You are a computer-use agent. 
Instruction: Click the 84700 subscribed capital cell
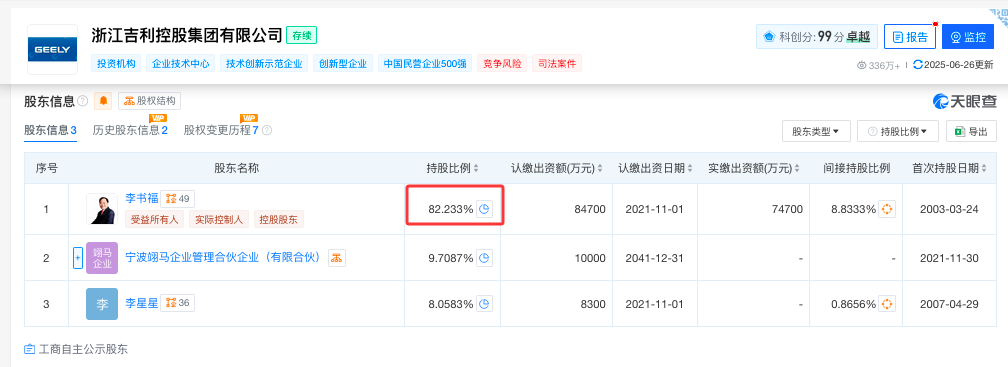point(555,209)
